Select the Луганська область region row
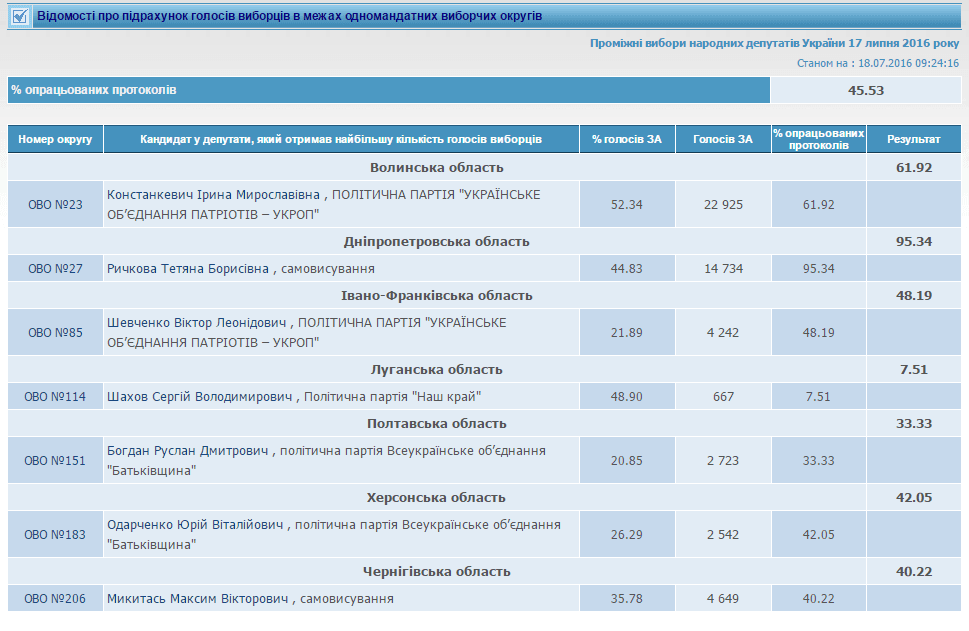 click(436, 370)
